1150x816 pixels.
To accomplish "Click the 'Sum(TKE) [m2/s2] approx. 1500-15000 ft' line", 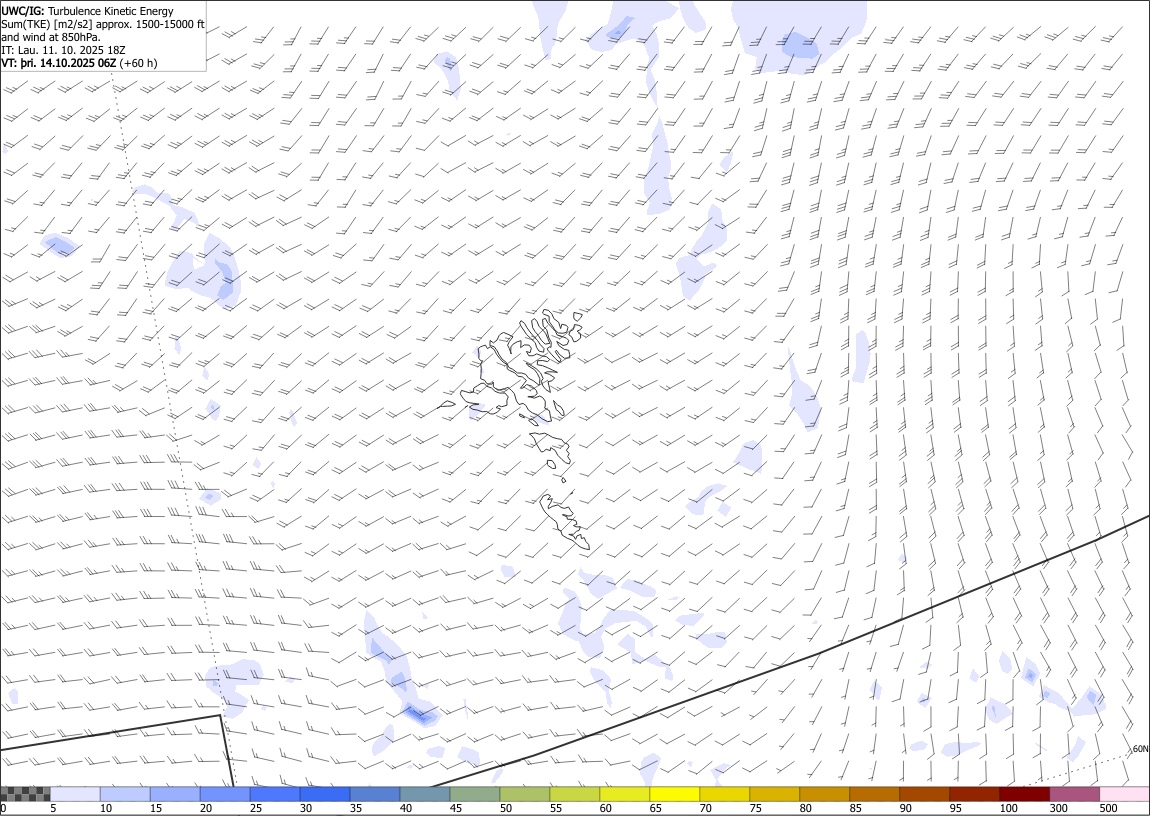I will coord(103,24).
